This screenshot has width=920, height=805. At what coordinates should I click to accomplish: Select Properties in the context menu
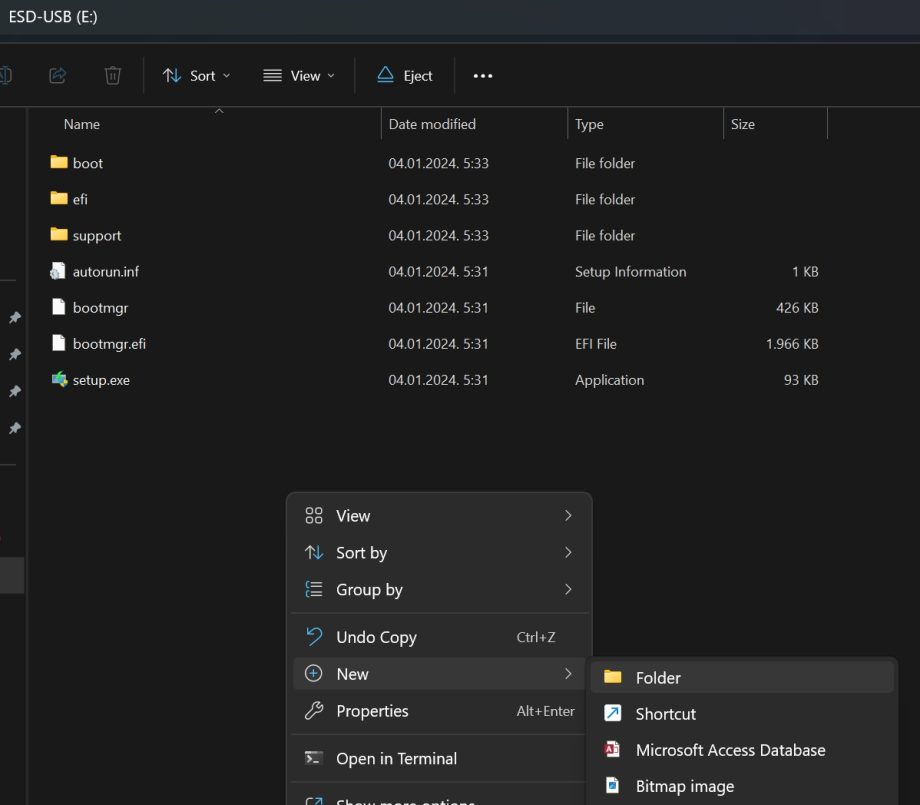point(372,711)
